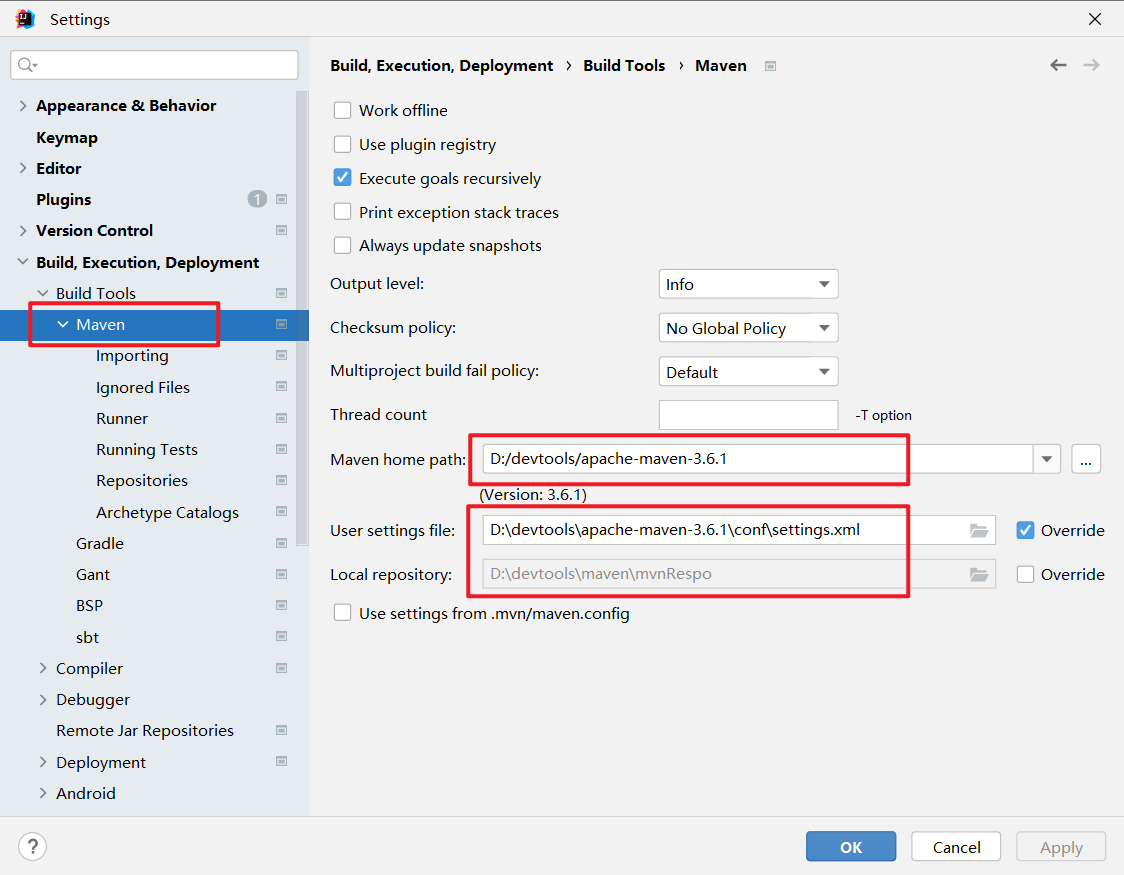Click the project icon on Repositories row
The image size is (1124, 875).
pyautogui.click(x=282, y=480)
